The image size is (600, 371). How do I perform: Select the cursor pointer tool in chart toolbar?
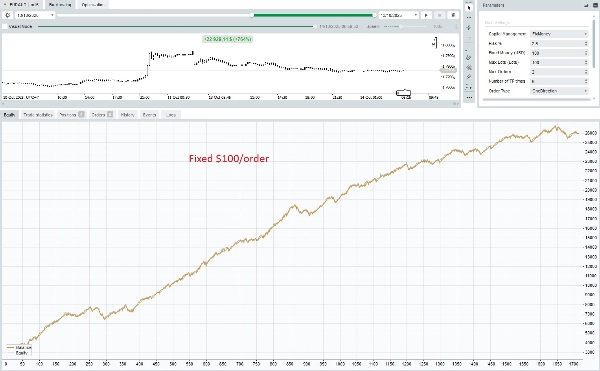click(469, 8)
